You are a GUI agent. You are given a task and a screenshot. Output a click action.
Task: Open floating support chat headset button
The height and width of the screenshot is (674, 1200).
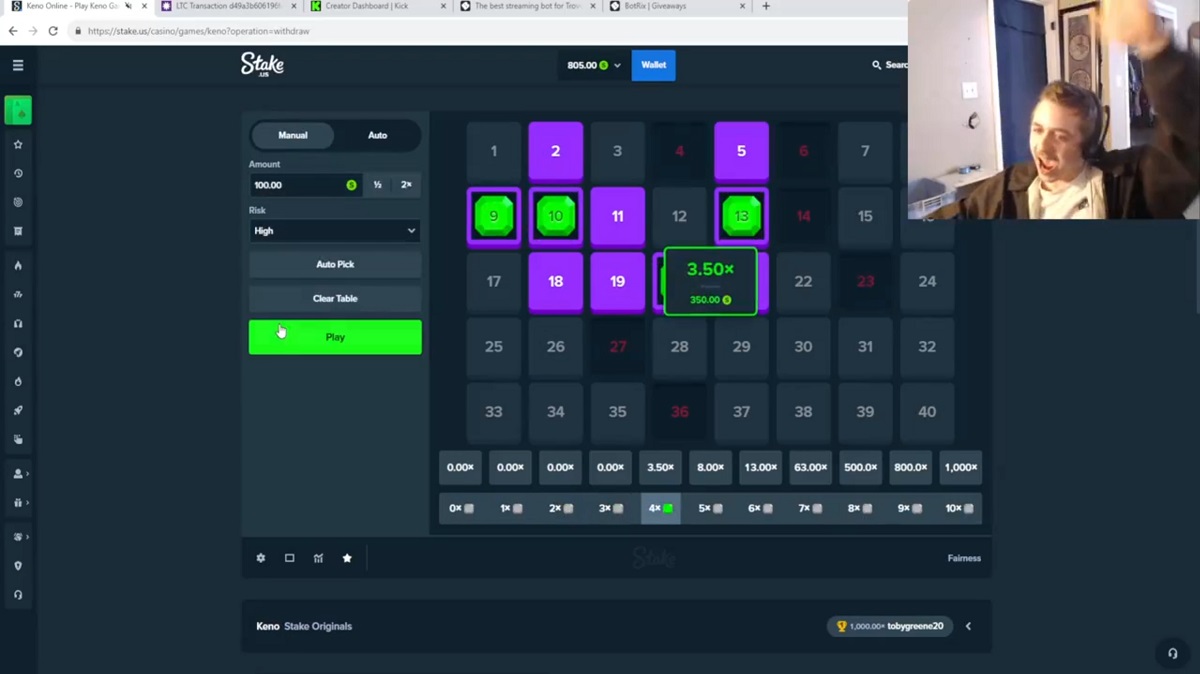(1173, 653)
